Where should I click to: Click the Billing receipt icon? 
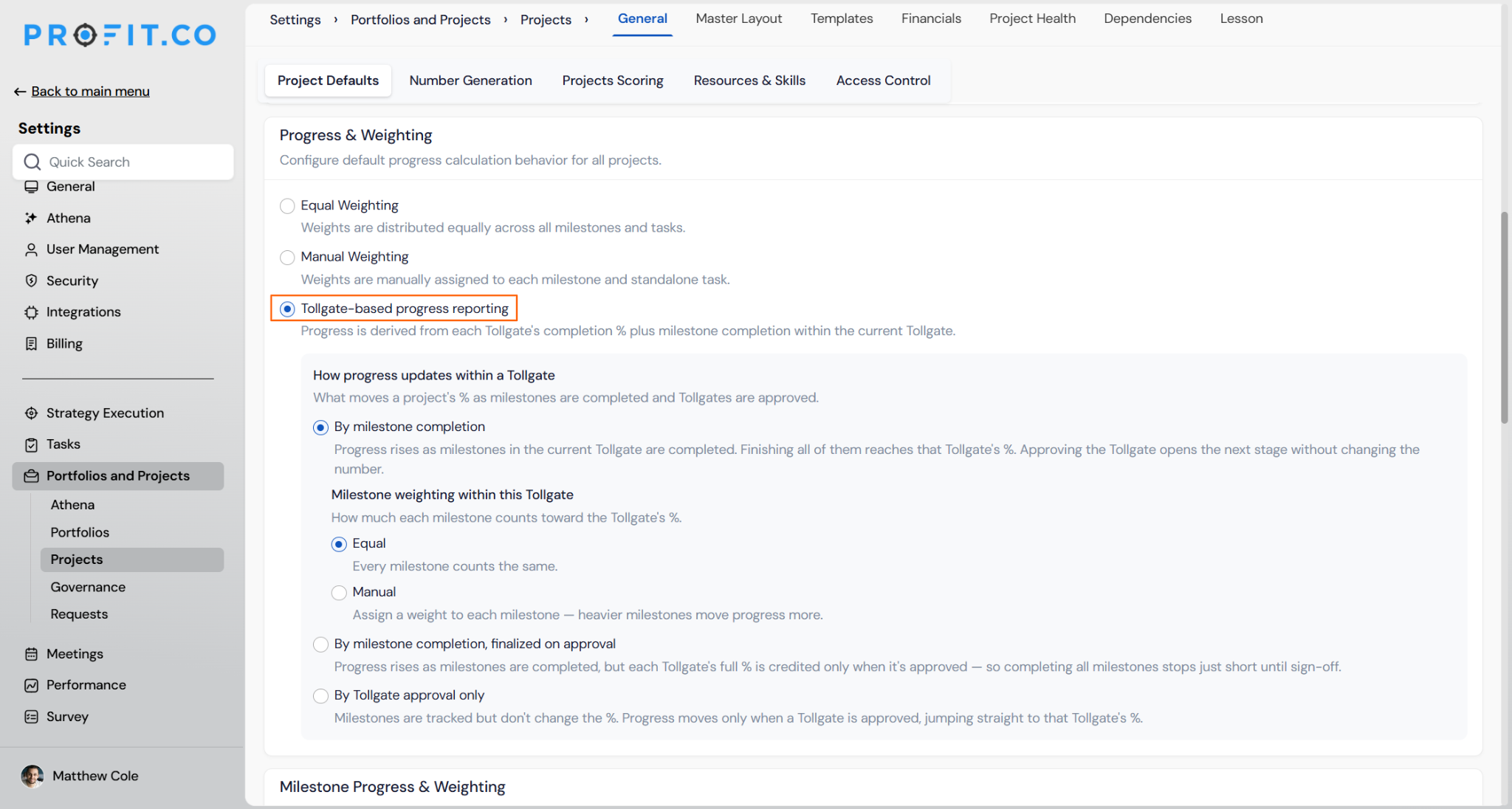(31, 343)
